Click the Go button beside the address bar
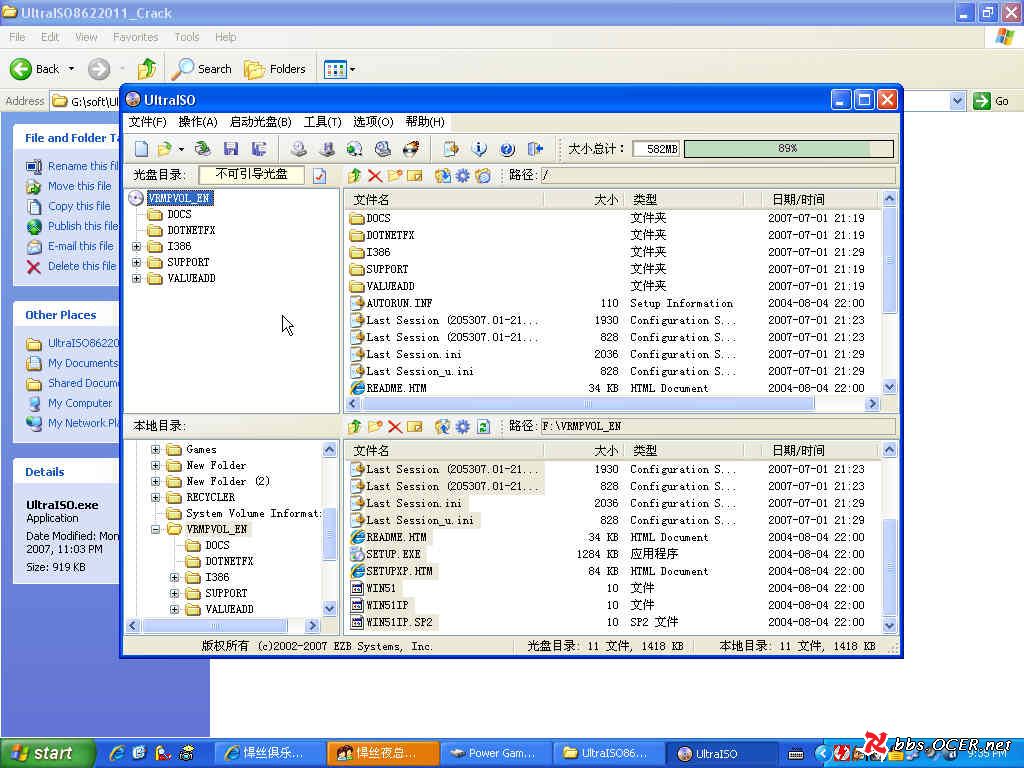 pos(991,101)
